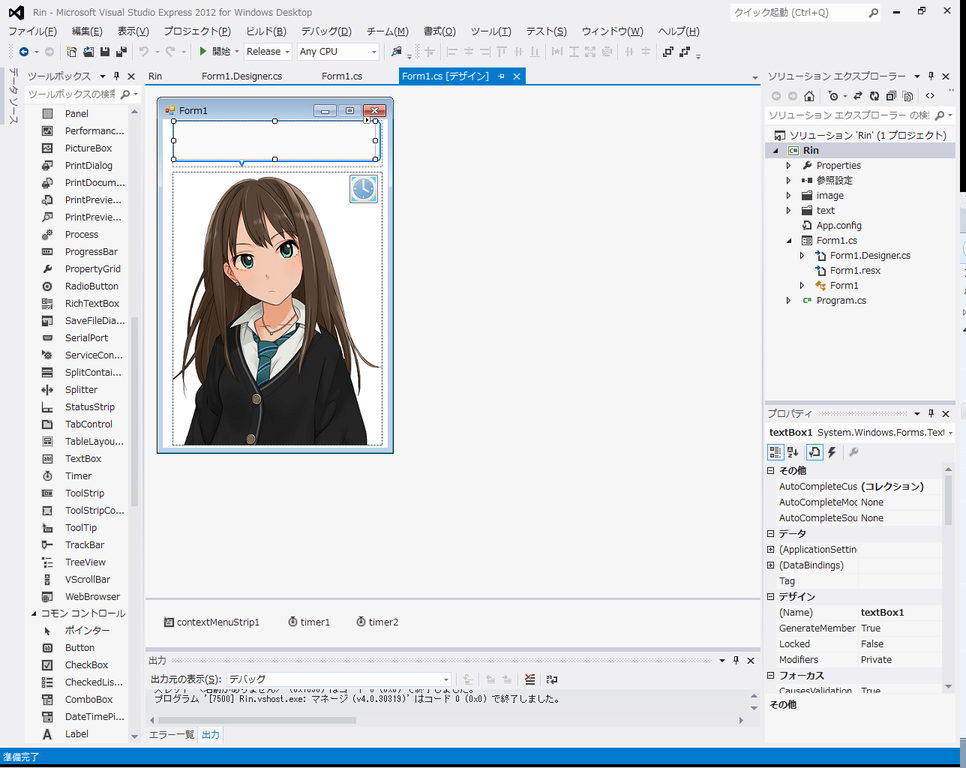Image resolution: width=966 pixels, height=768 pixels.
Task: Click the Home icon in Solution Explorer
Action: tap(809, 96)
